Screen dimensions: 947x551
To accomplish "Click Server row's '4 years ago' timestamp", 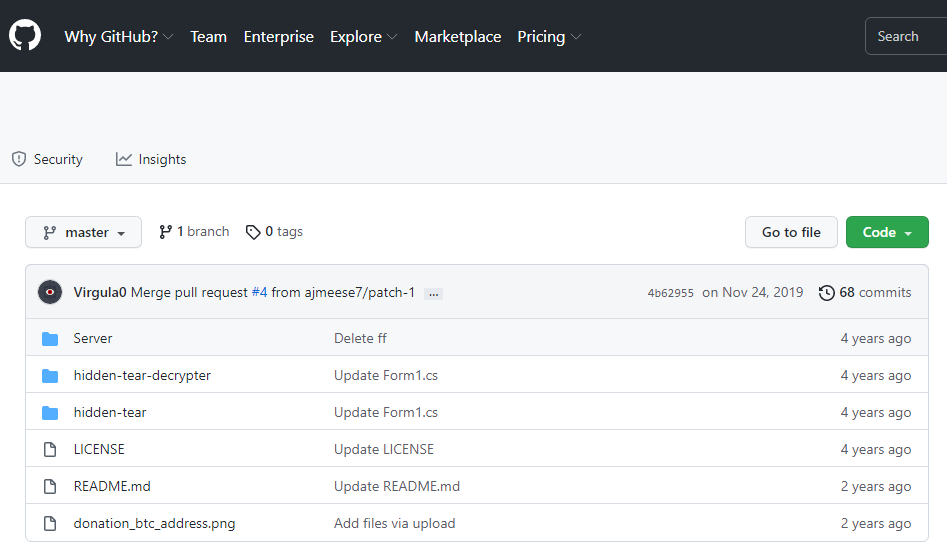I will coord(876,339).
